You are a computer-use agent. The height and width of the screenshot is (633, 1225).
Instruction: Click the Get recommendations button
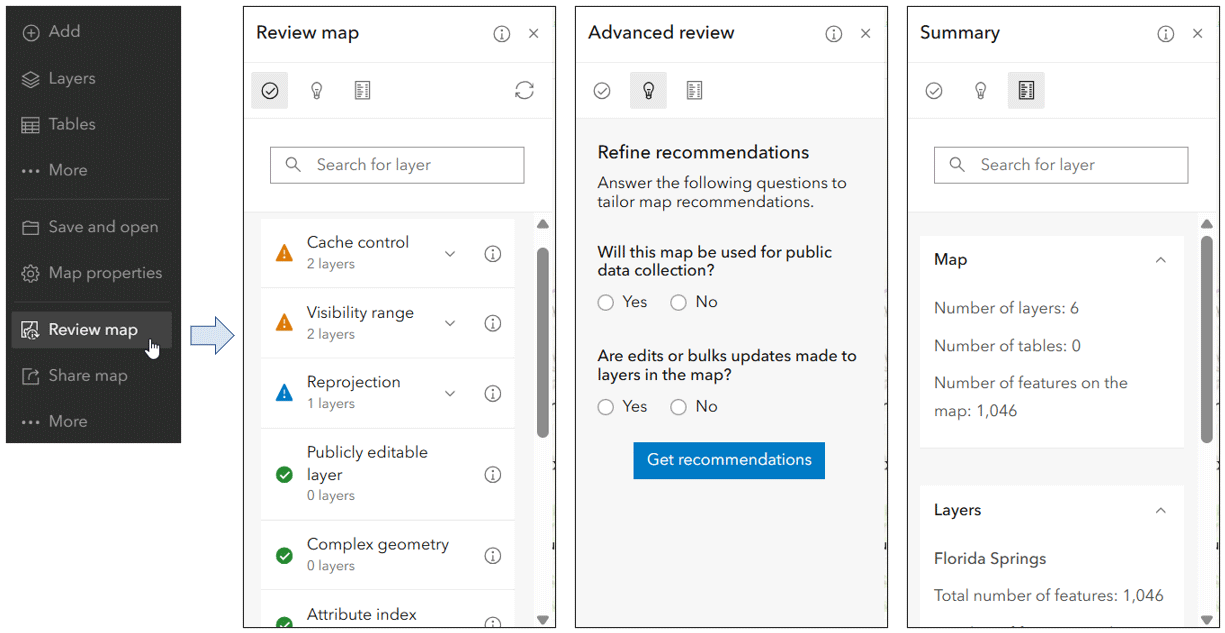[x=729, y=460]
